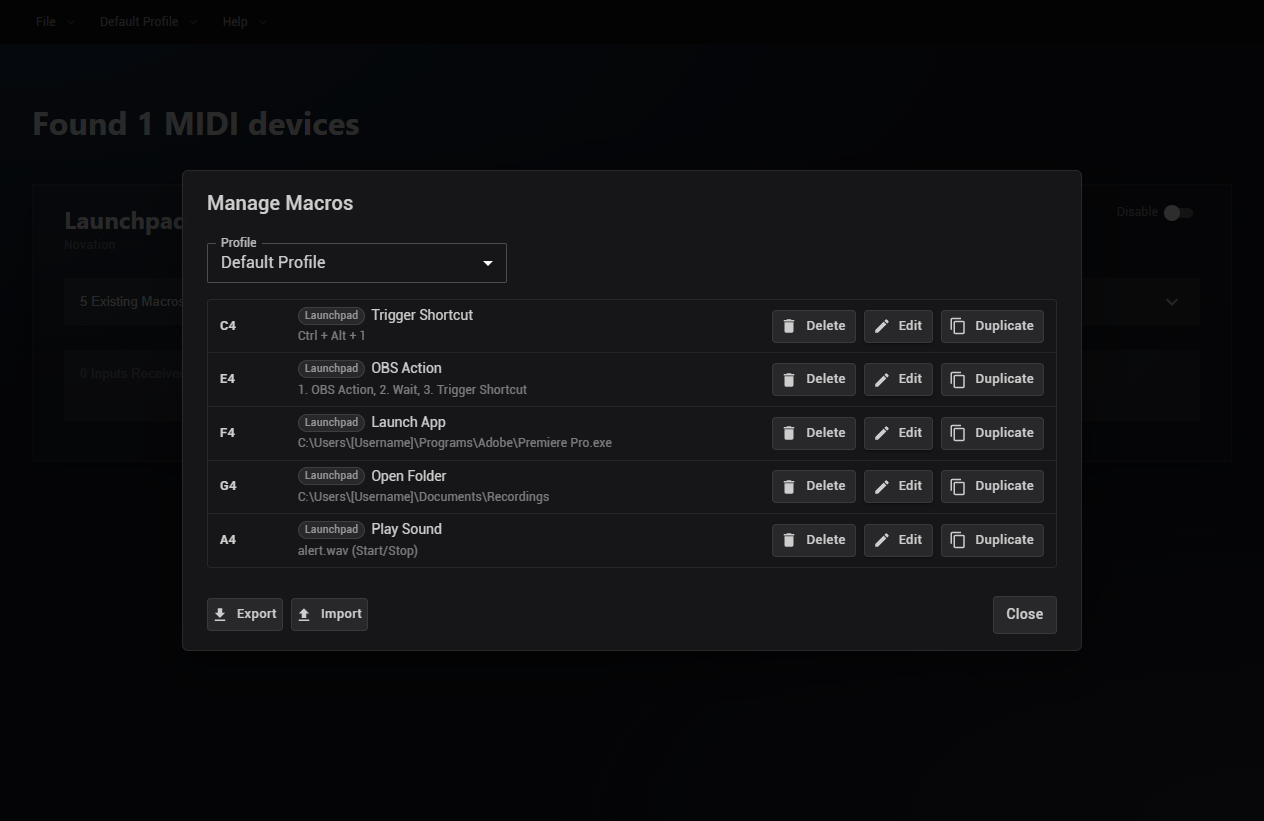1264x821 pixels.
Task: Click the 'Manage Macros' dialog title
Action: (280, 203)
